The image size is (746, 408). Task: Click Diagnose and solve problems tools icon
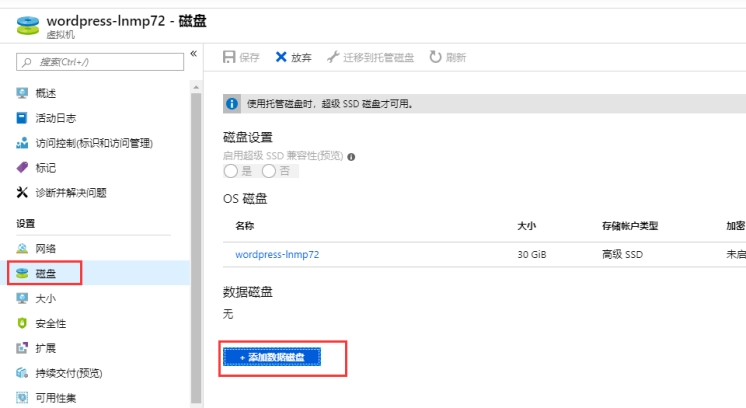pos(22,192)
